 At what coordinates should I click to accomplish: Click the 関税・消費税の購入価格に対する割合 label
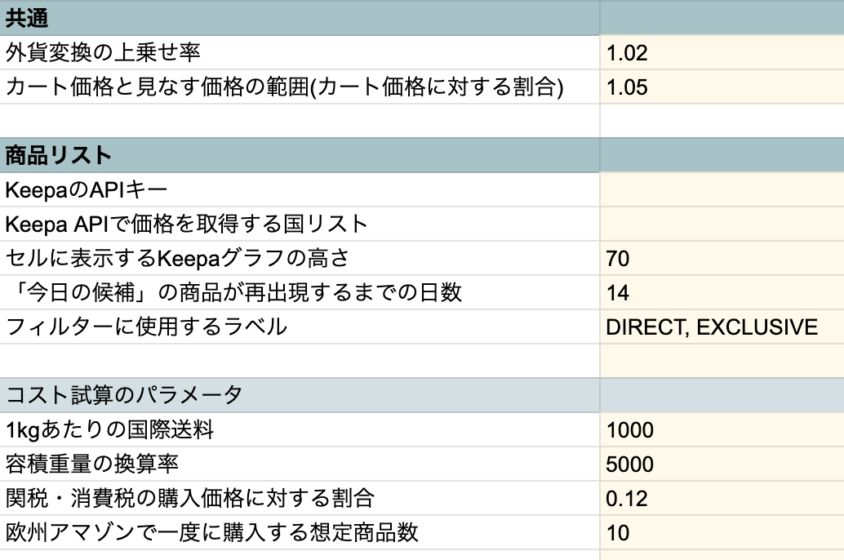coord(298,498)
